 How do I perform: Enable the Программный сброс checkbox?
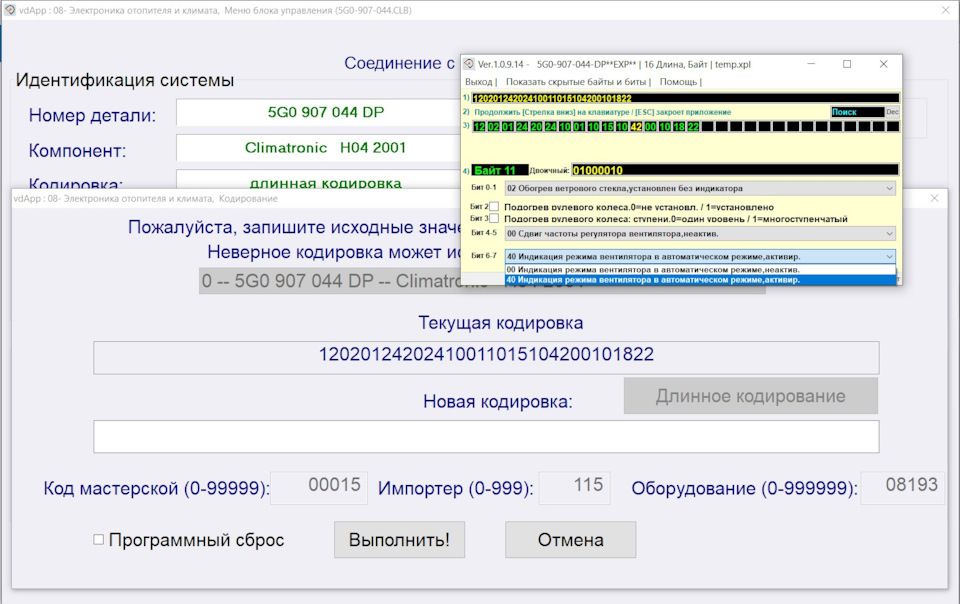[98, 540]
